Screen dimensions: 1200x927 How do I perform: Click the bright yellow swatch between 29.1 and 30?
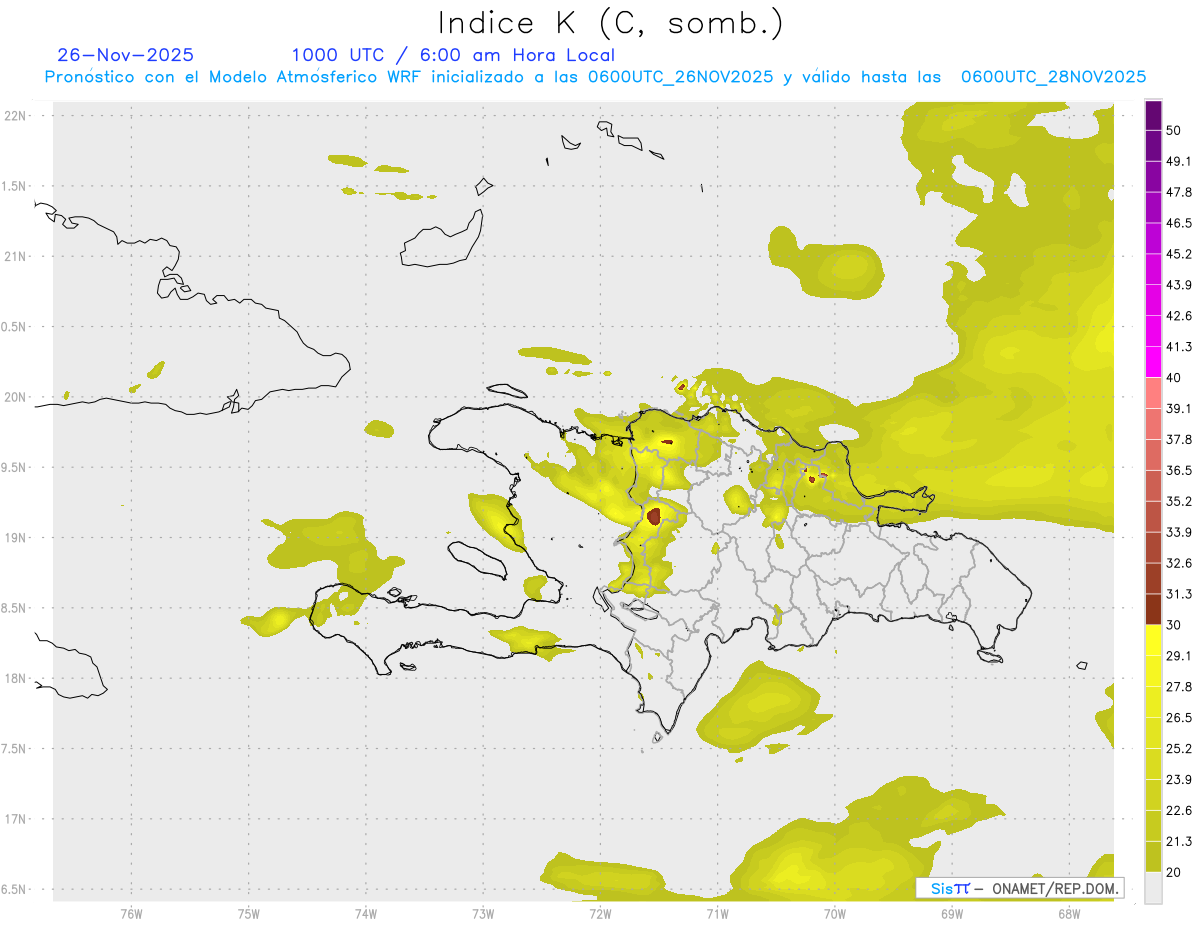[1153, 640]
